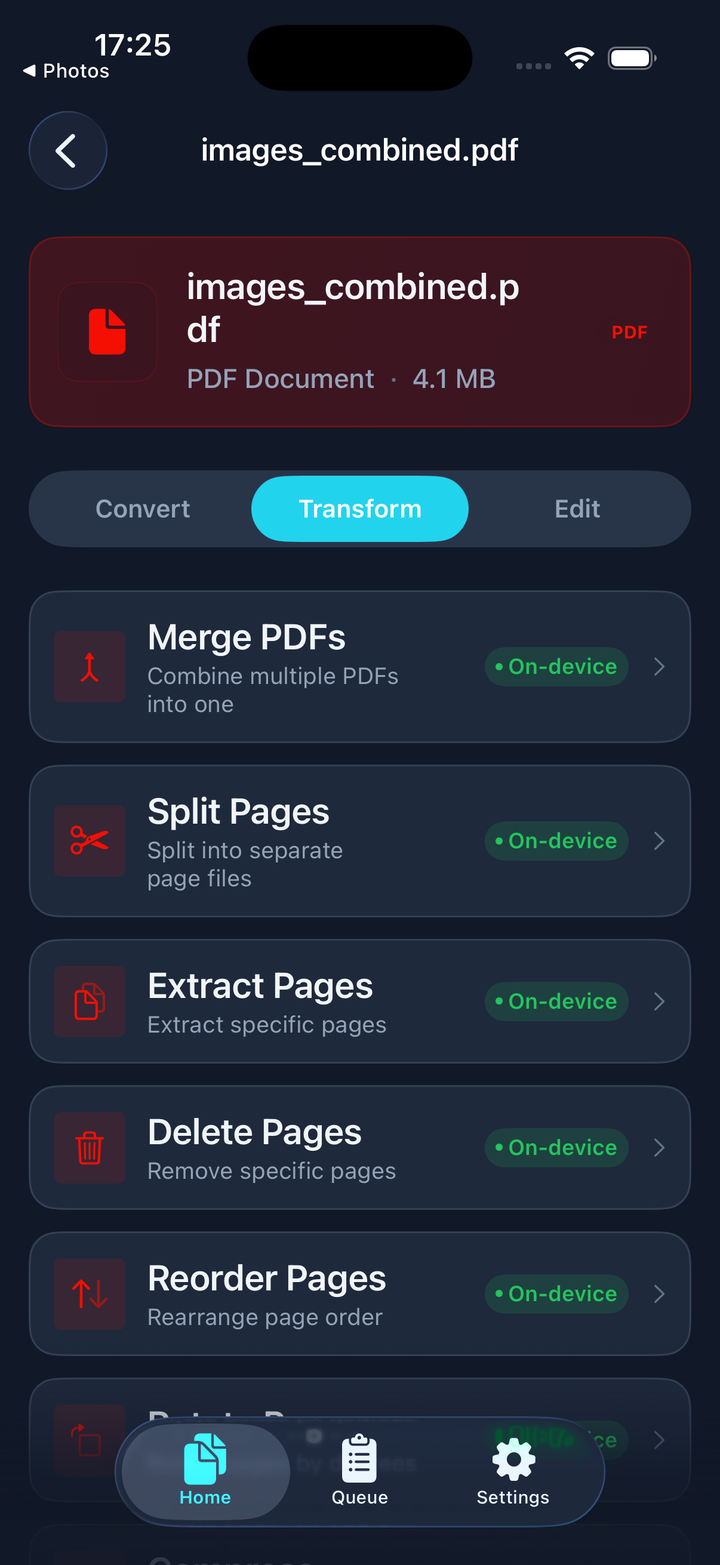Viewport: 720px width, 1565px height.
Task: Open Reorder Pages via its chevron
Action: coord(659,1294)
